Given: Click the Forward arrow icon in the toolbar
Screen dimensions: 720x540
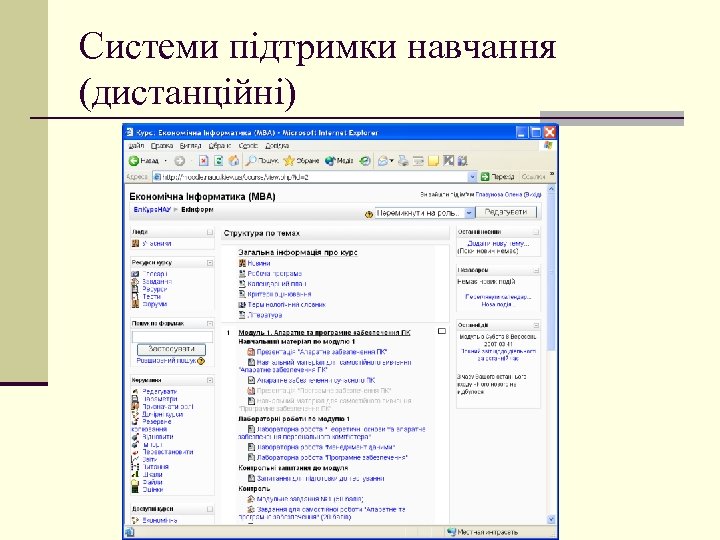Looking at the screenshot, I should click(180, 161).
